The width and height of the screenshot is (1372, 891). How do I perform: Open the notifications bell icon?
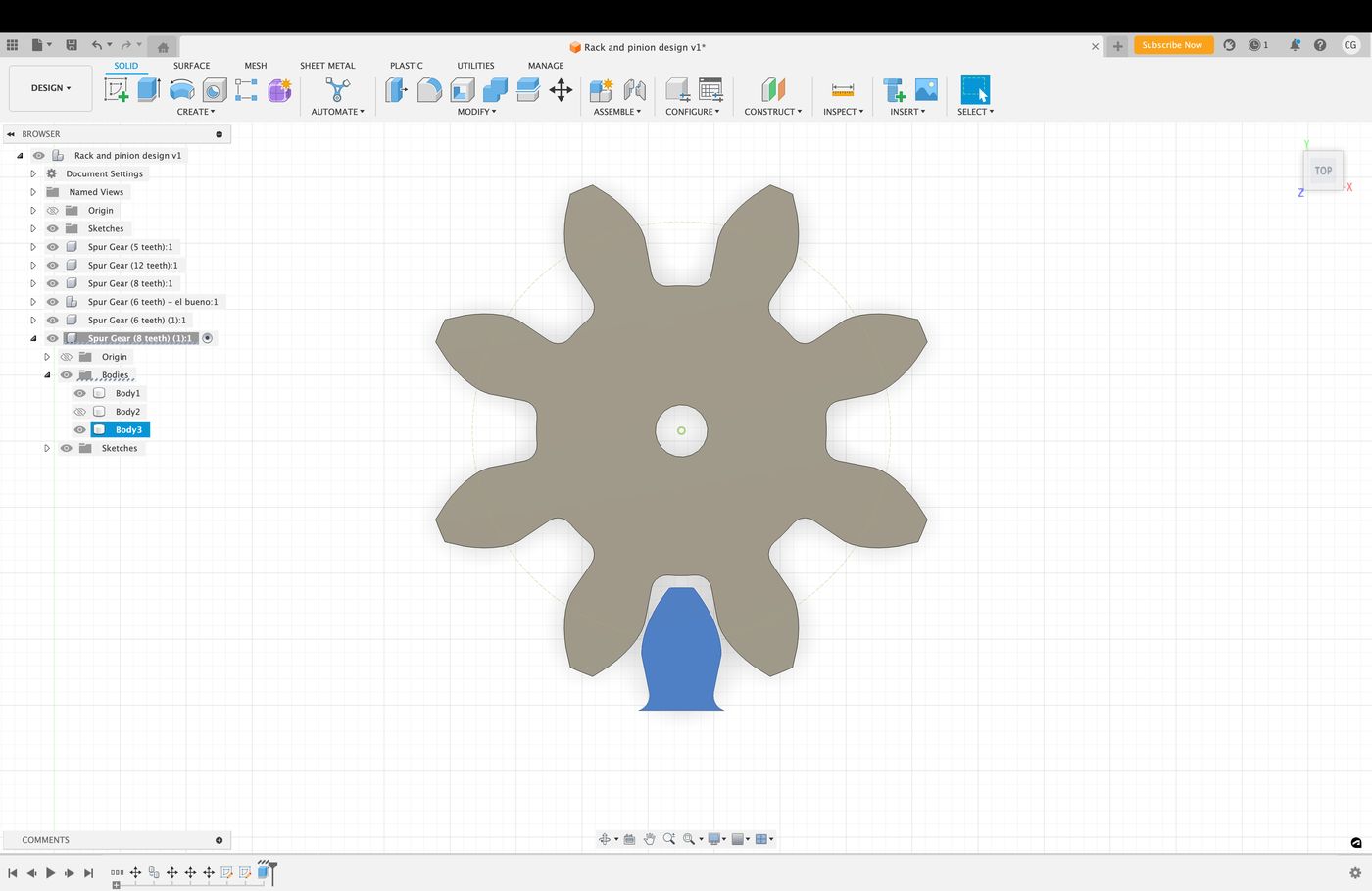(1295, 45)
